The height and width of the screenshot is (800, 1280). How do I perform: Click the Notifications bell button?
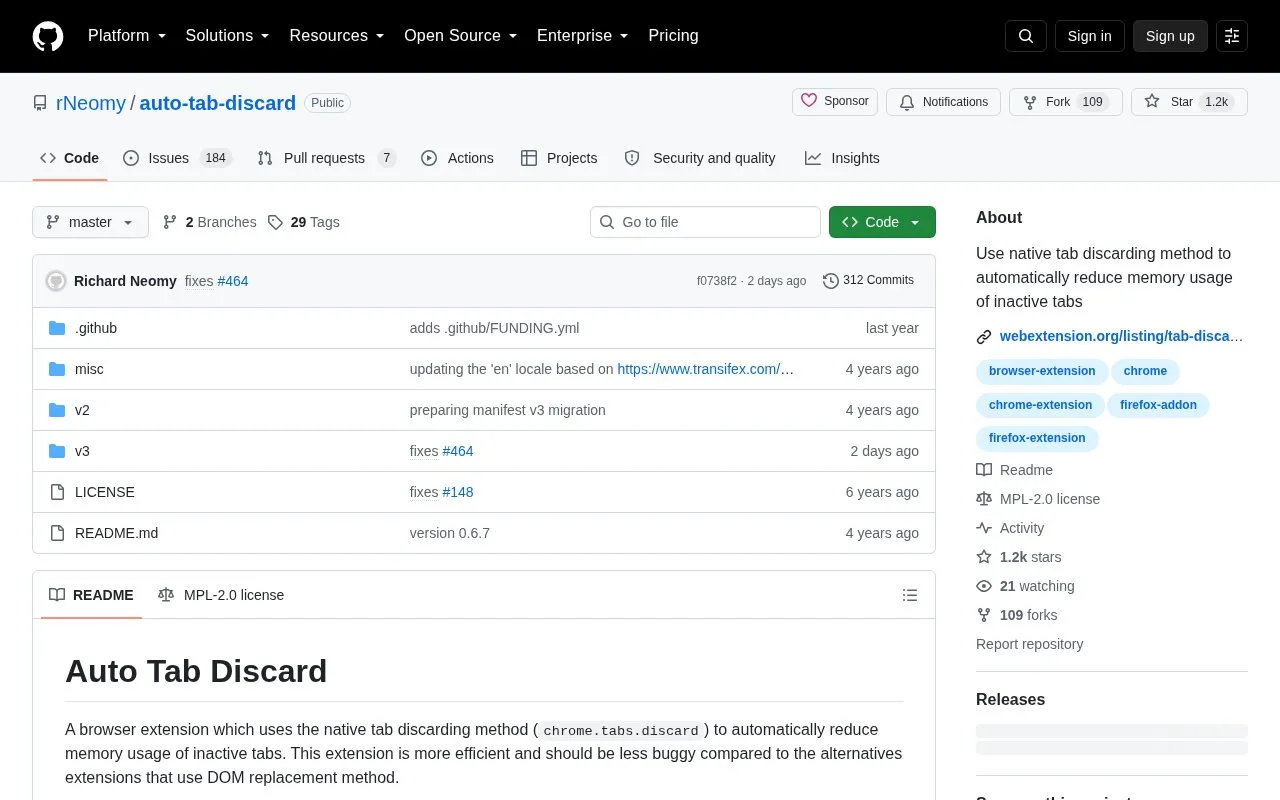tap(943, 102)
